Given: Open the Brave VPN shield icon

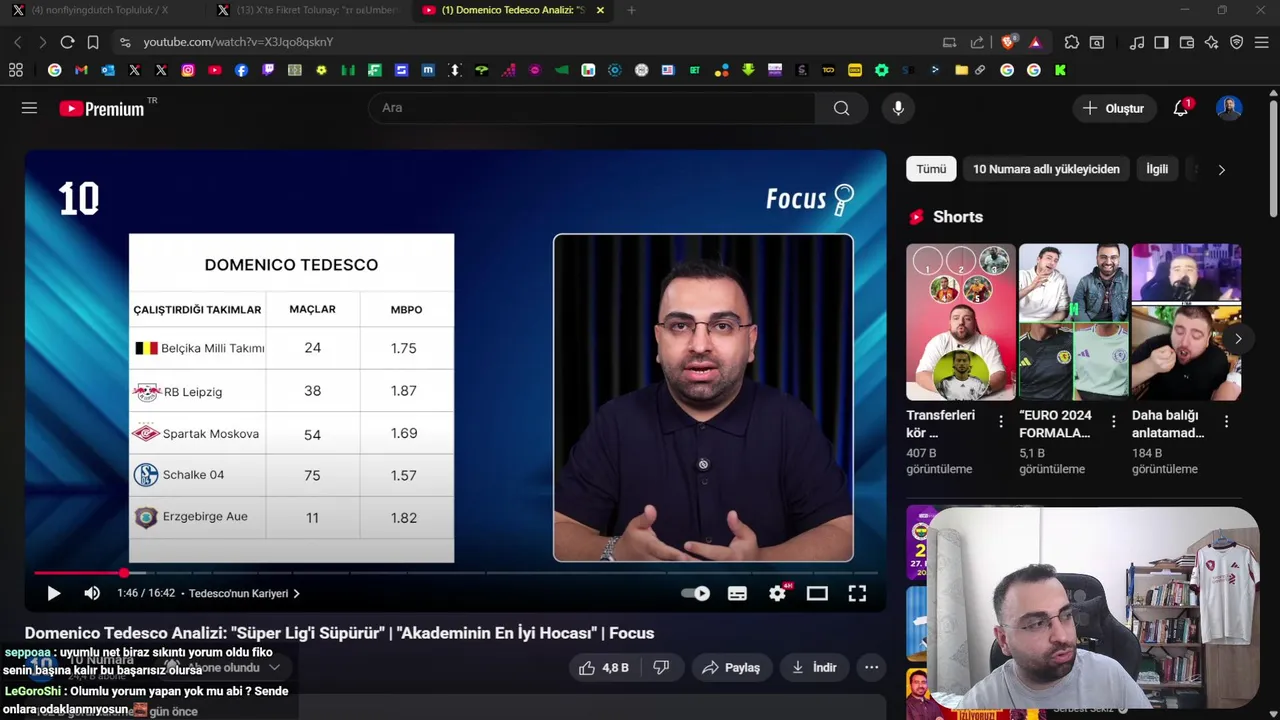Looking at the screenshot, I should 1237,42.
